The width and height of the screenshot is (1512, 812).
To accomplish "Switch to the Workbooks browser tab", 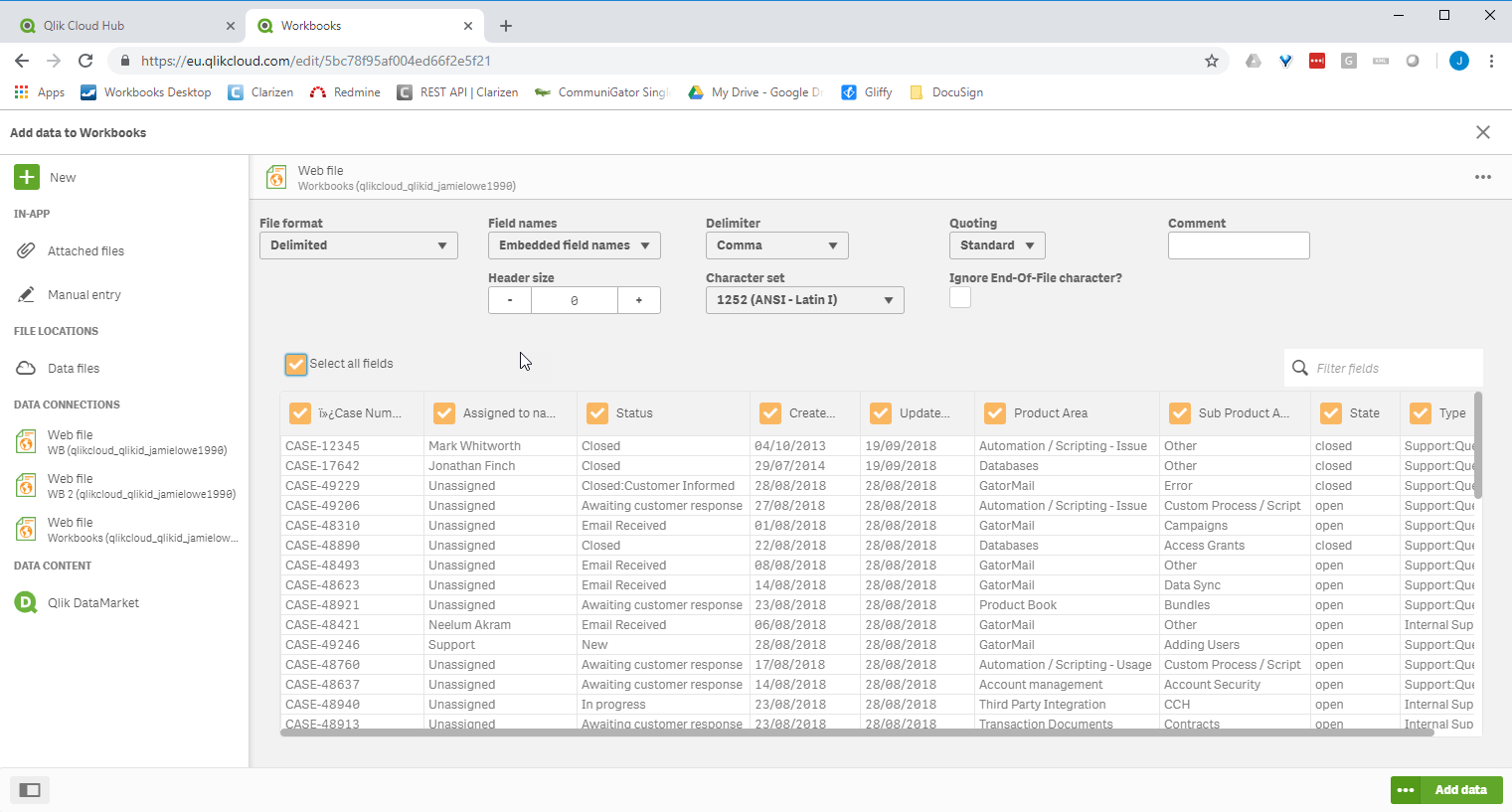I will click(x=363, y=26).
